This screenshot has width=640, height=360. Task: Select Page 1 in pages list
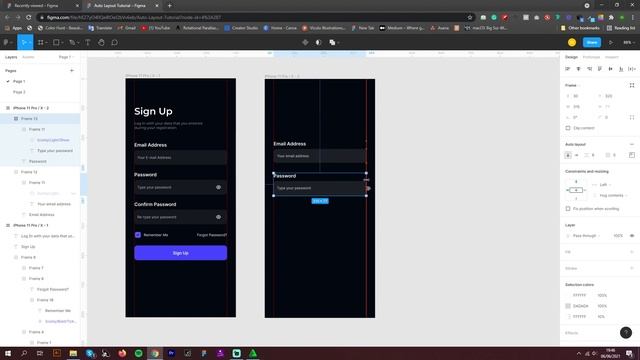pyautogui.click(x=19, y=82)
